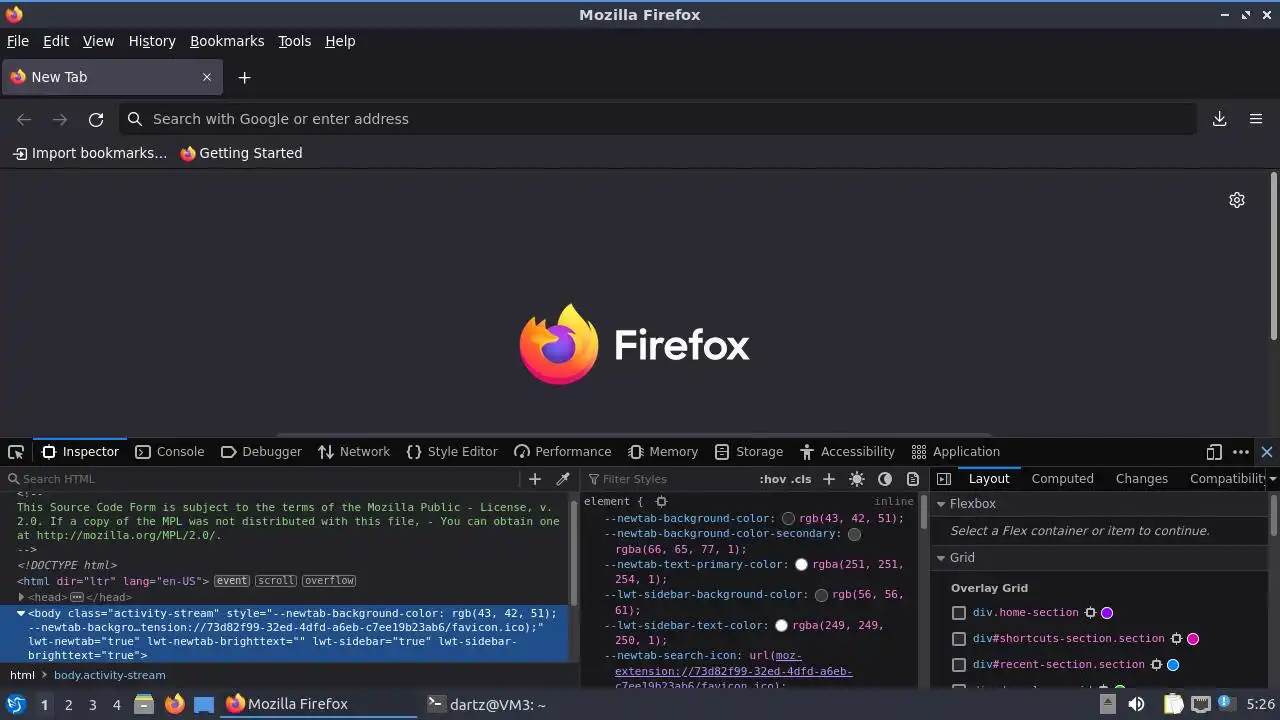Image resolution: width=1280 pixels, height=720 pixels.
Task: Open the Storage tab
Action: click(x=749, y=452)
